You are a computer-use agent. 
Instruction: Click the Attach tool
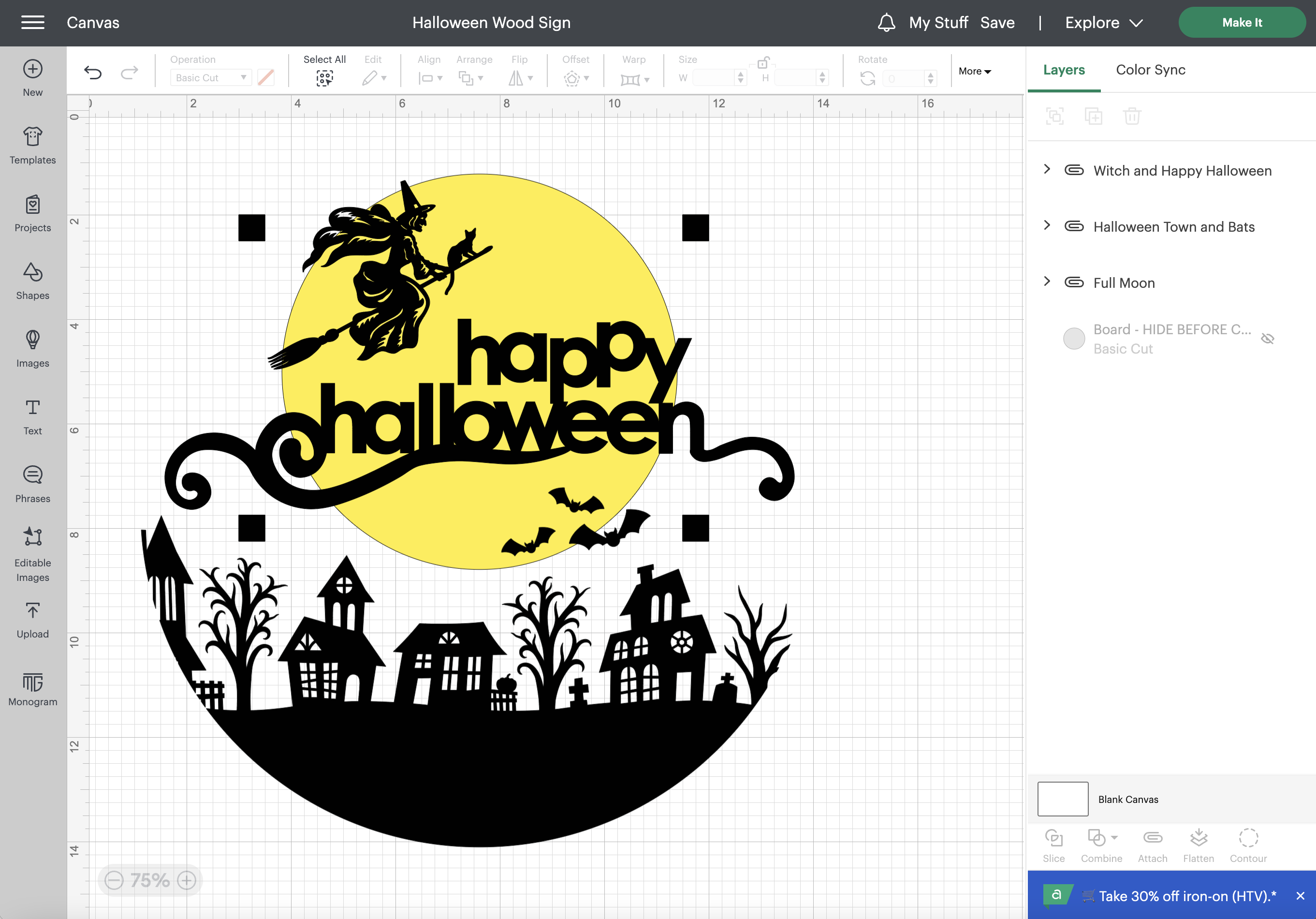[1153, 845]
